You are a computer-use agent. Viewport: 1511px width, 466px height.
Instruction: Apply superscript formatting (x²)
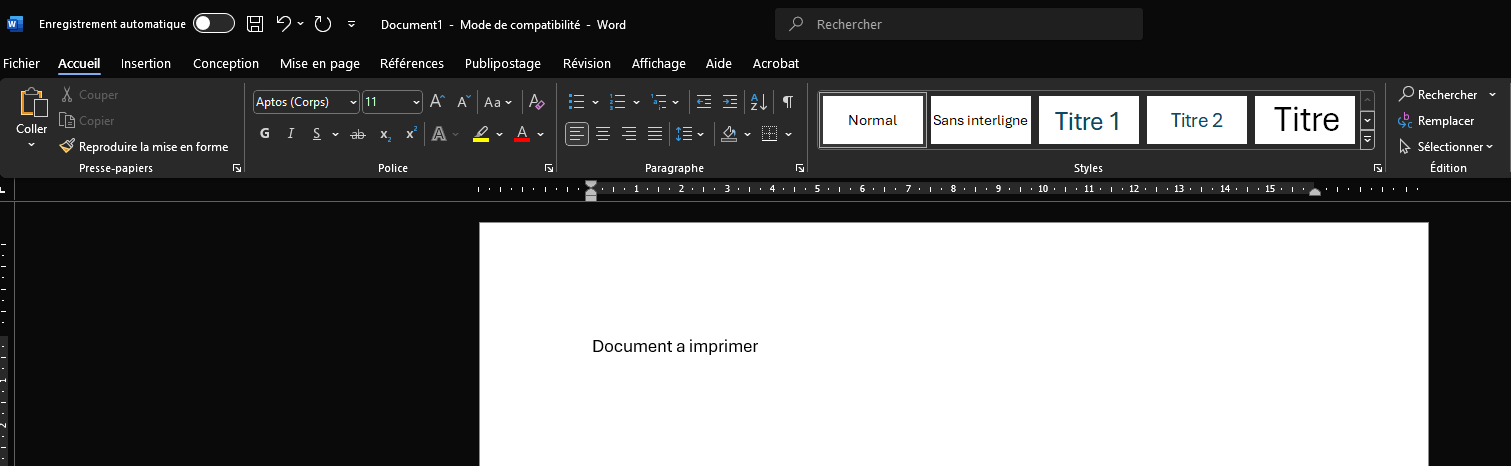click(411, 134)
